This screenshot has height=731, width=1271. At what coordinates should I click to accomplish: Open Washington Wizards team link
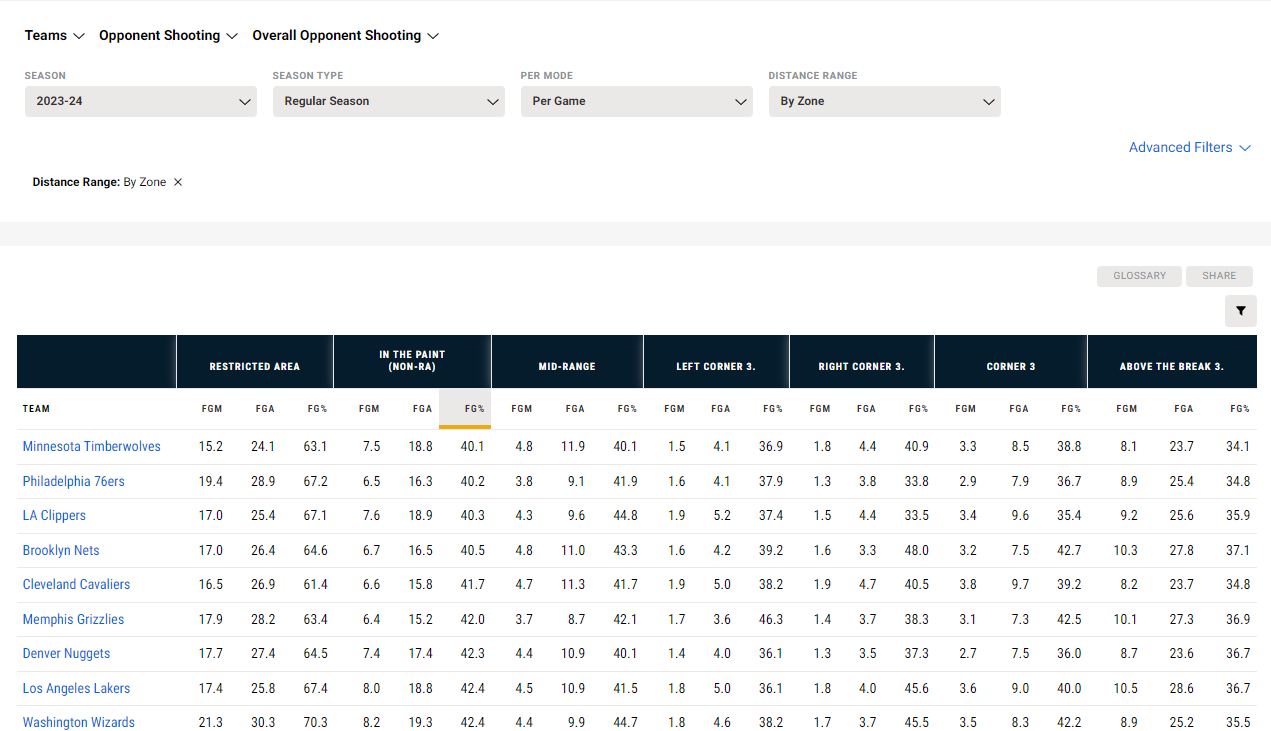coord(79,723)
